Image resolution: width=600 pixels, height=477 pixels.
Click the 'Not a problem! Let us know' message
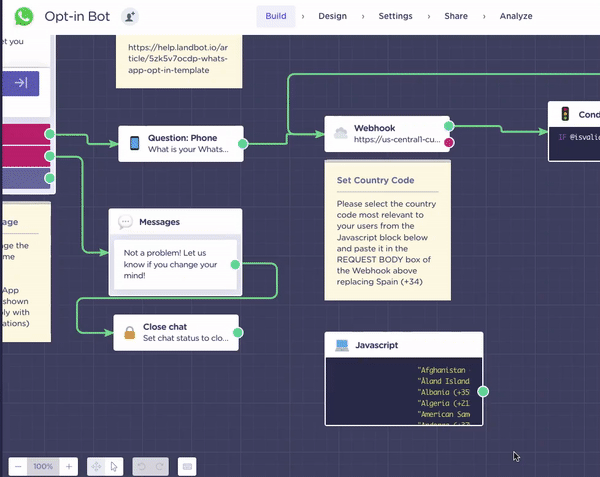pyautogui.click(x=174, y=264)
